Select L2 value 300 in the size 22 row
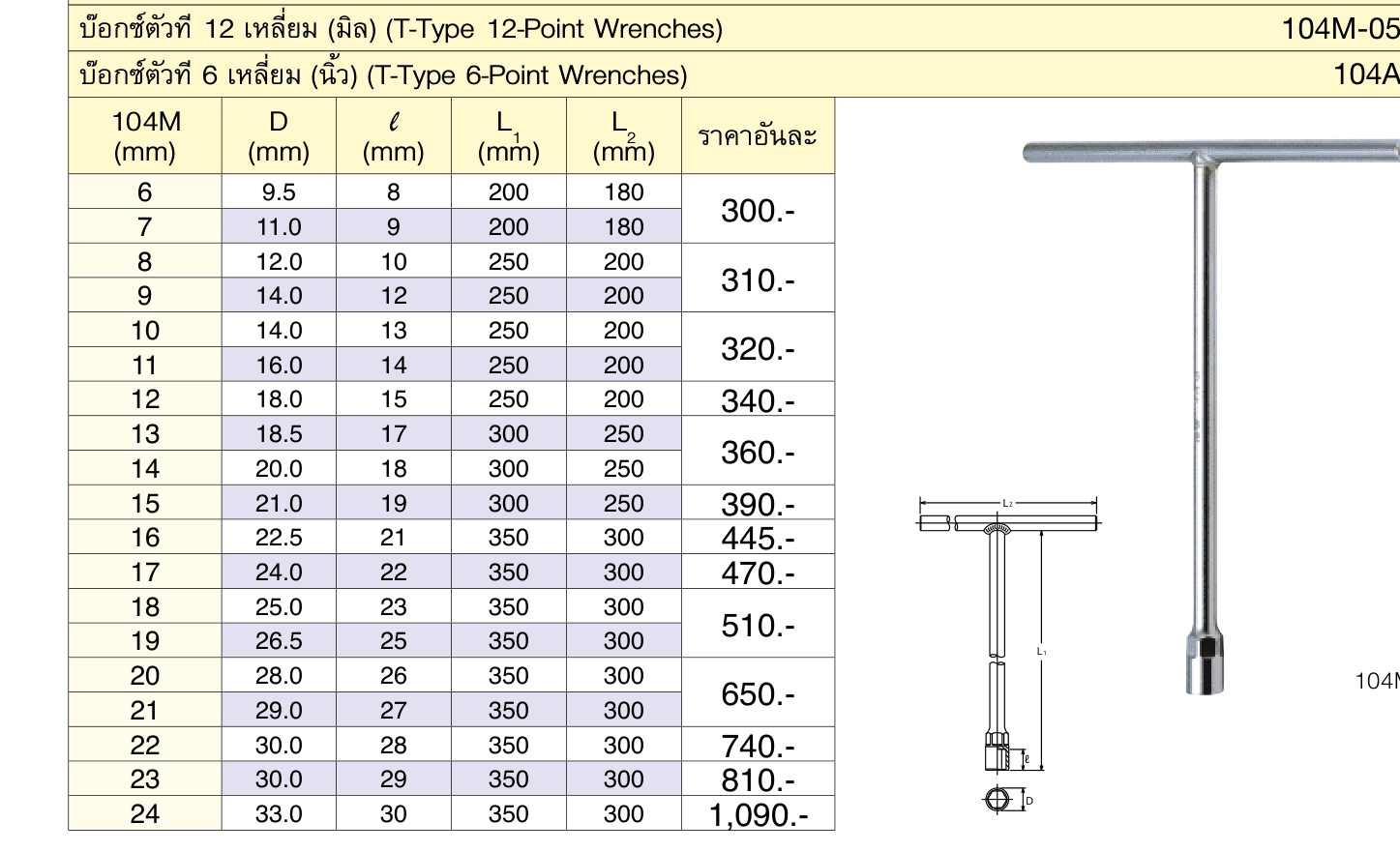Viewport: 1400px width, 852px height. point(624,745)
